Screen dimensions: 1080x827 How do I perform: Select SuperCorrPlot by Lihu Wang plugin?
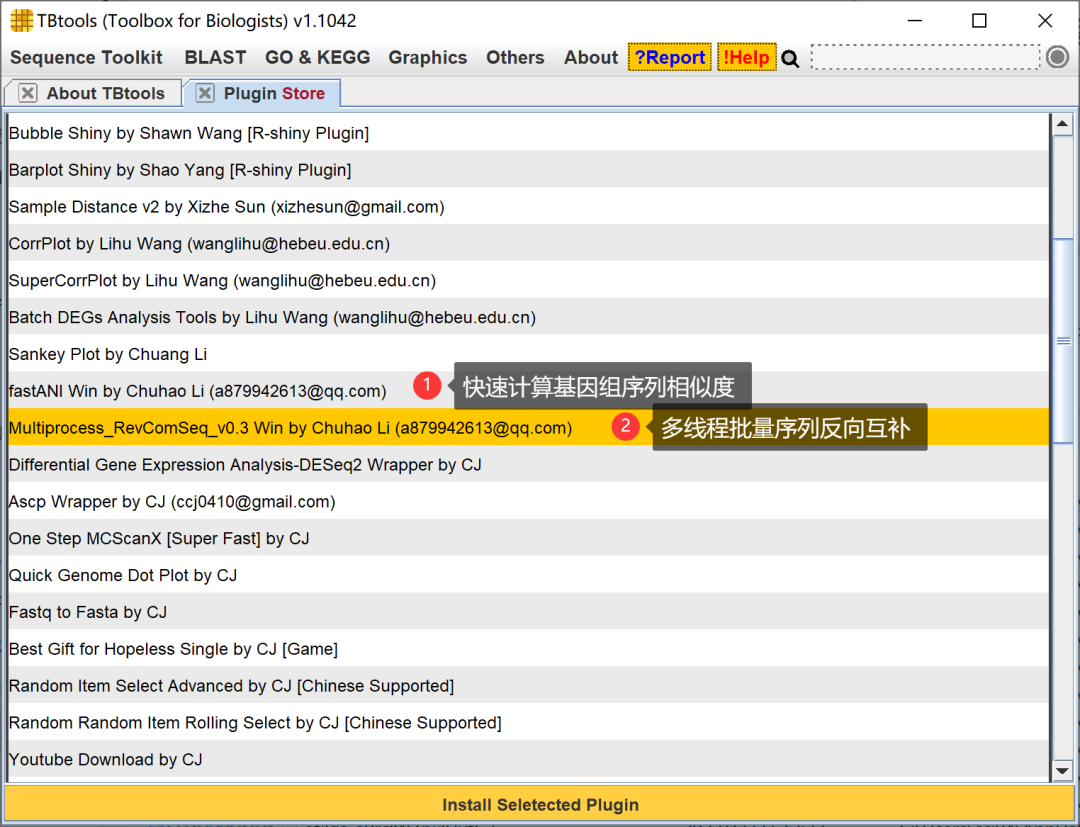click(x=528, y=280)
